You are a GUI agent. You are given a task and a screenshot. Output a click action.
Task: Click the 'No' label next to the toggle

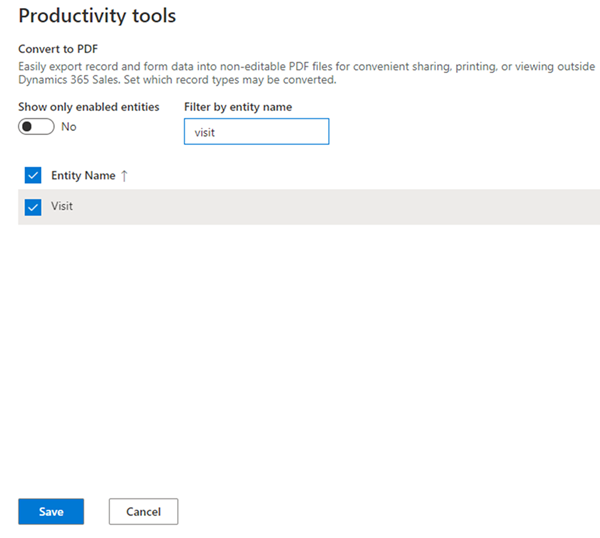(69, 127)
